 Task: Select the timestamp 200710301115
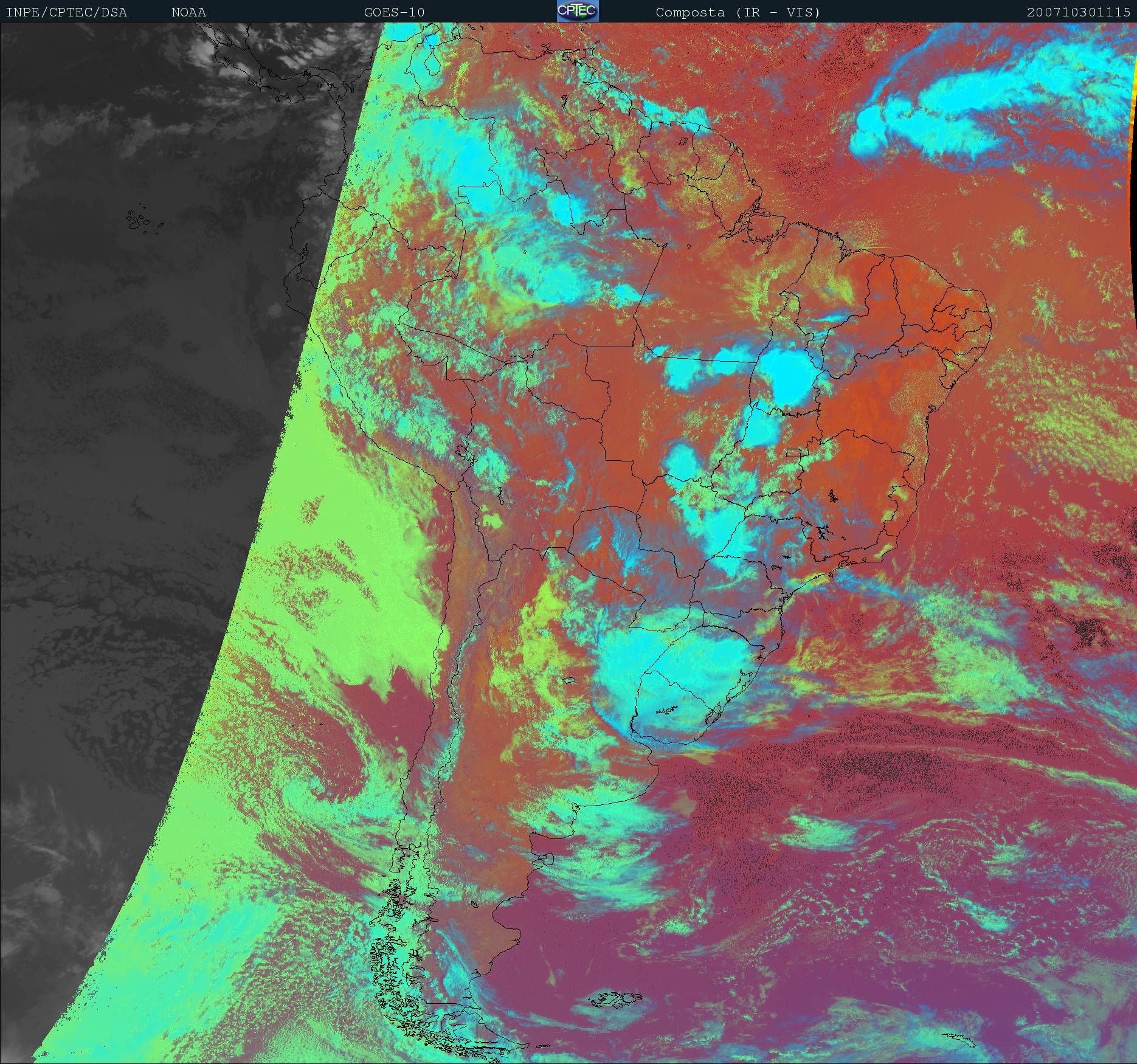(x=1079, y=12)
